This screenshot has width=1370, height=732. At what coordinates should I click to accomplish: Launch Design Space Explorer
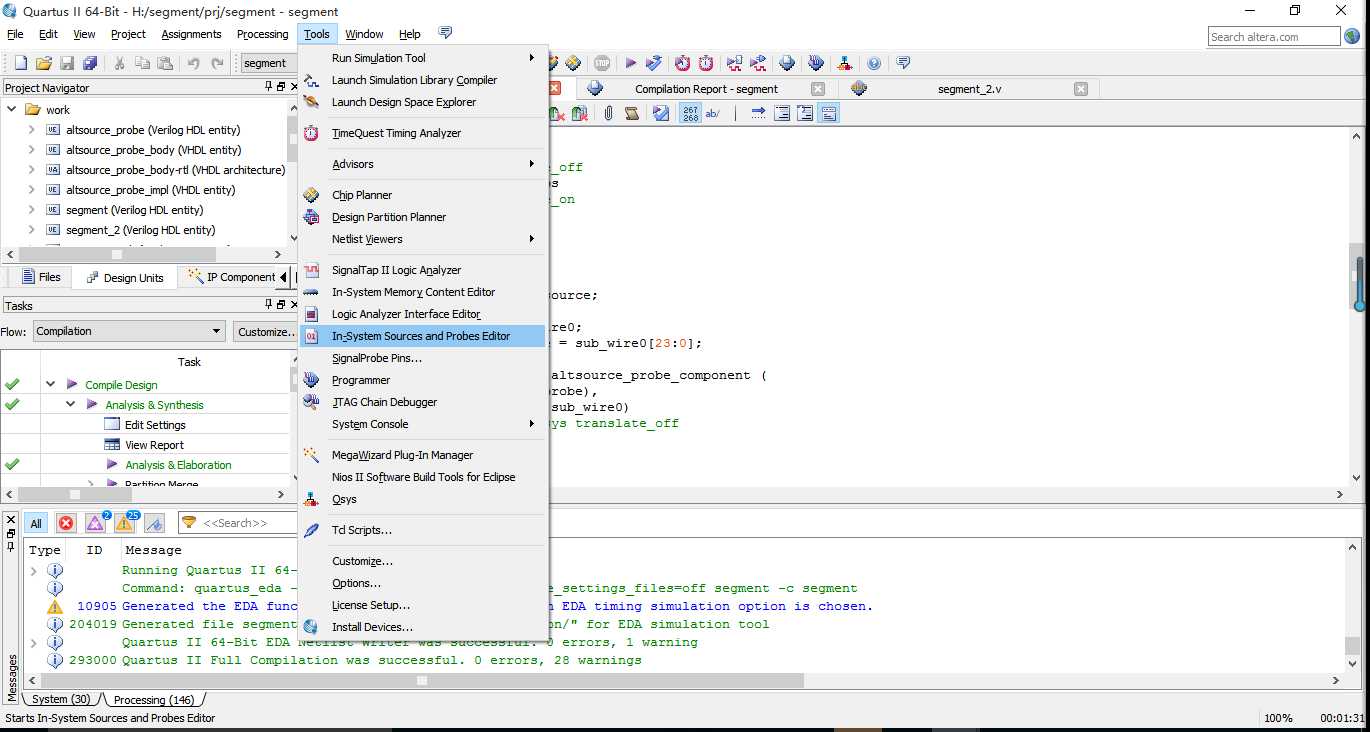pyautogui.click(x=404, y=102)
